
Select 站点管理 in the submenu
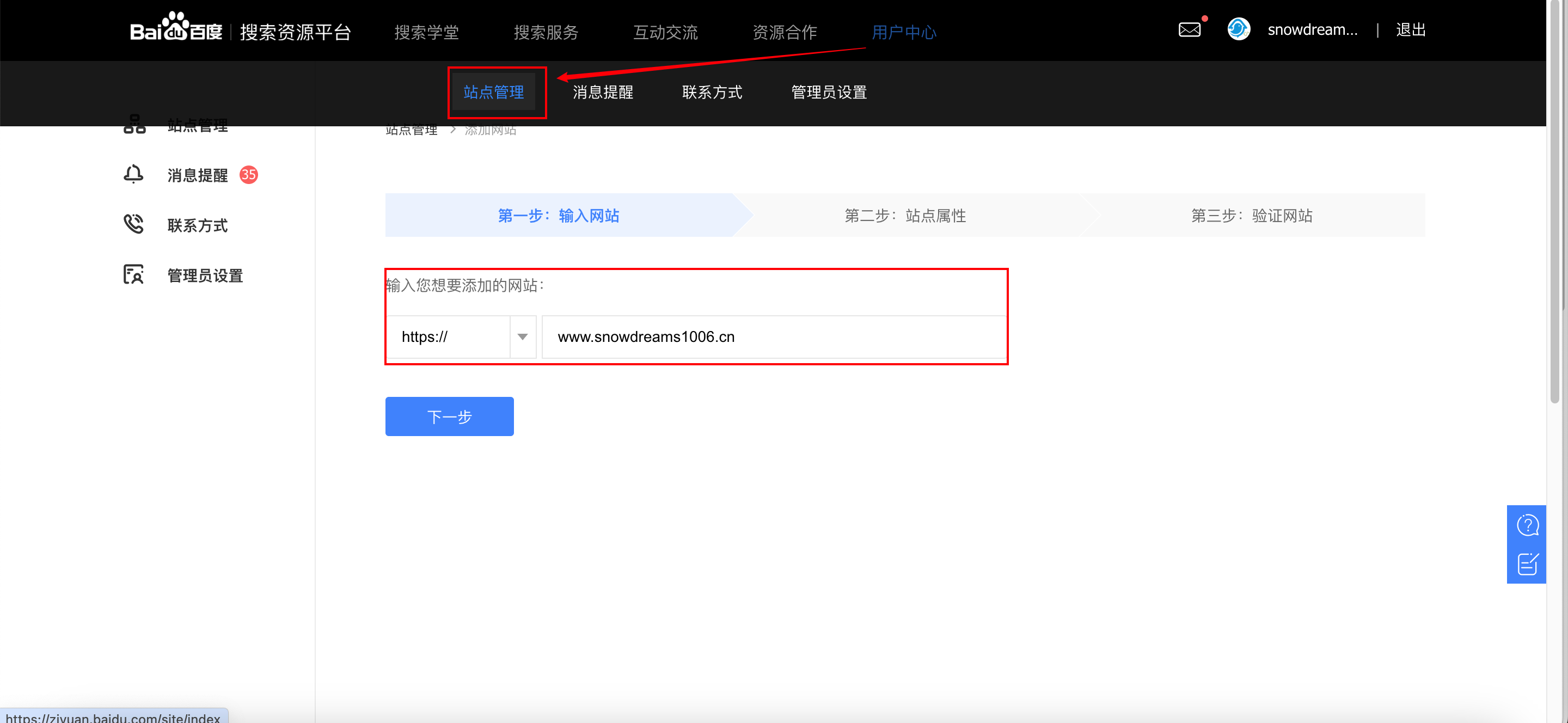(x=493, y=92)
